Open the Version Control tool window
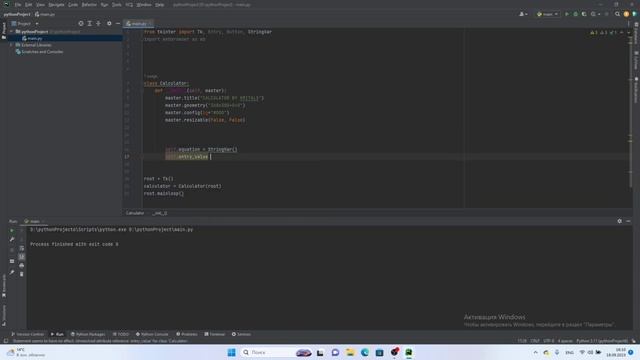Viewport: 640px width, 360px height. 27,334
